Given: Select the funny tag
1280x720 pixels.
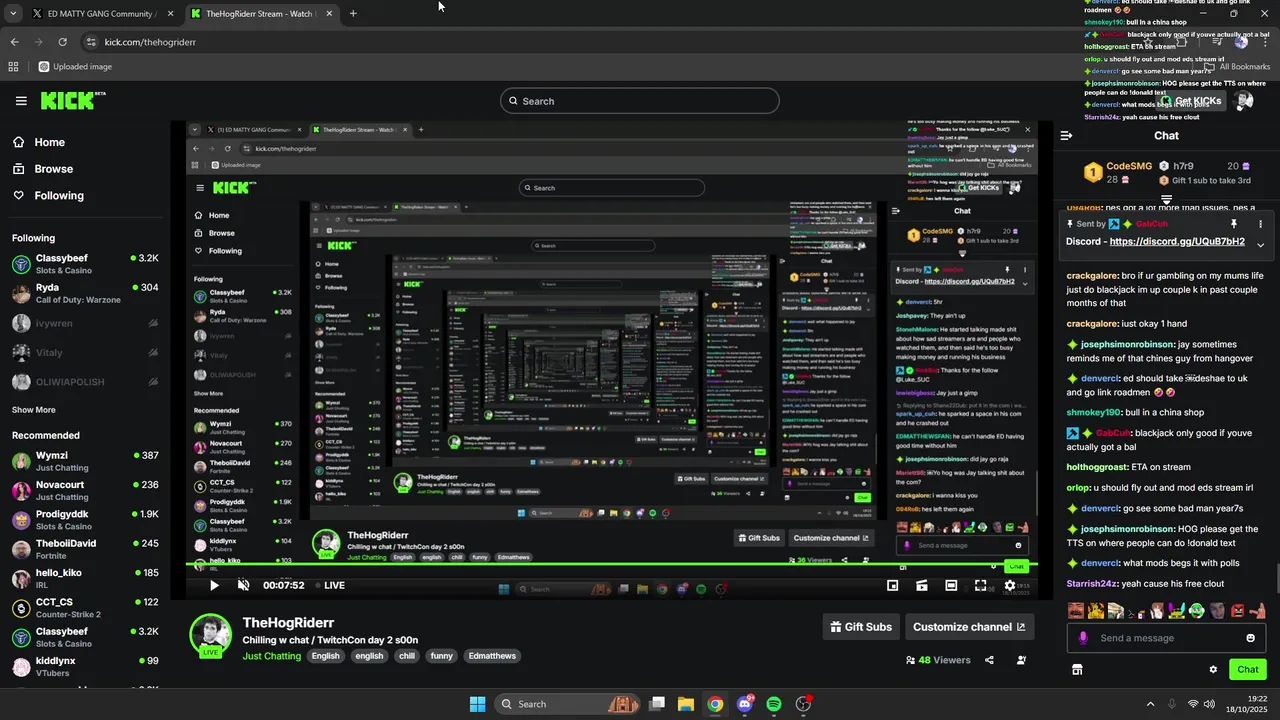Looking at the screenshot, I should coord(442,656).
